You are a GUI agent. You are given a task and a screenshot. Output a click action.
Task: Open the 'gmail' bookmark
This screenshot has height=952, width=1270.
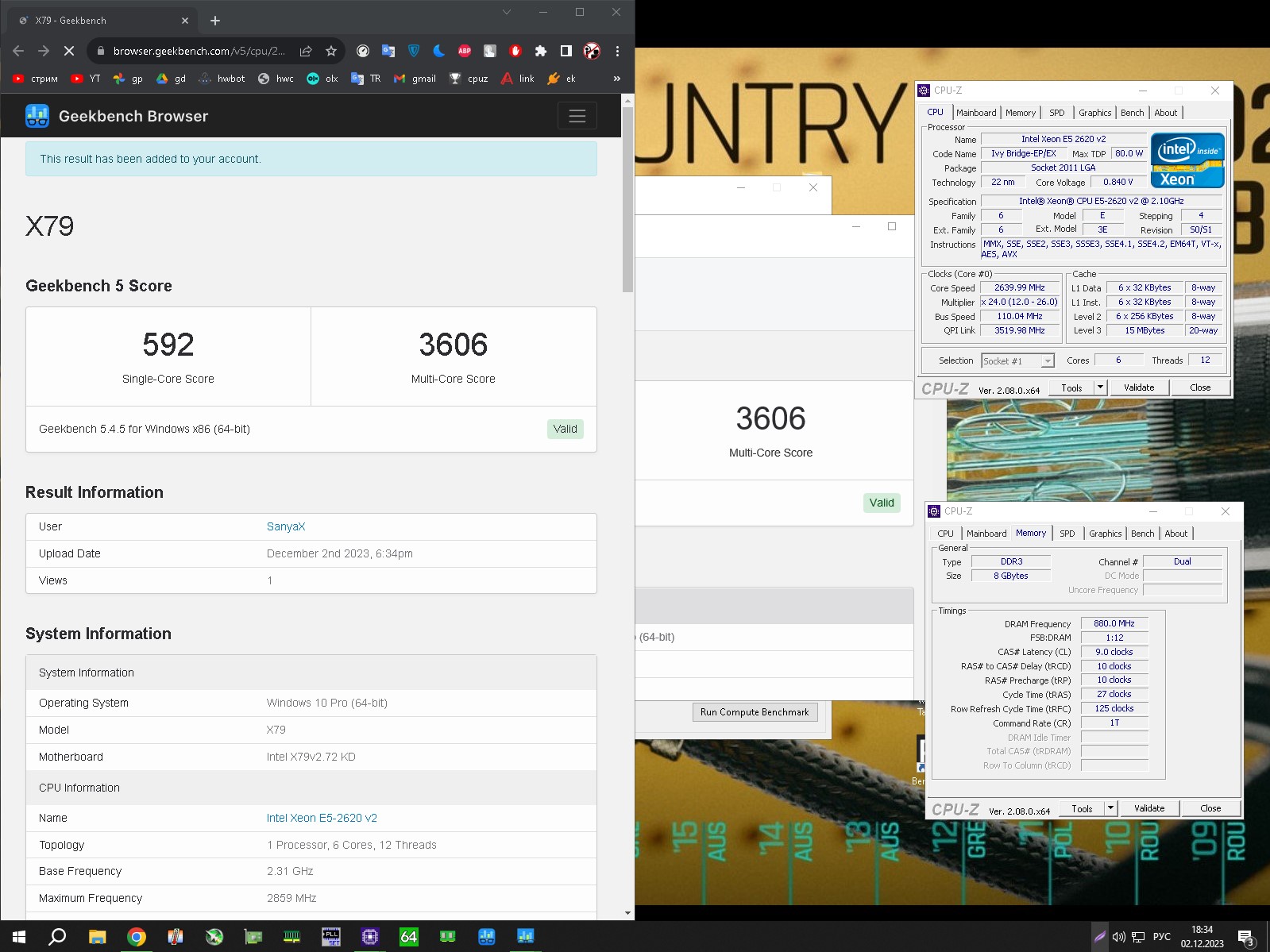coord(415,79)
